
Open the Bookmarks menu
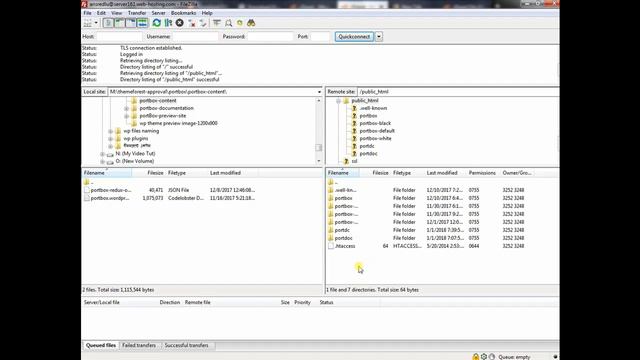pos(183,13)
